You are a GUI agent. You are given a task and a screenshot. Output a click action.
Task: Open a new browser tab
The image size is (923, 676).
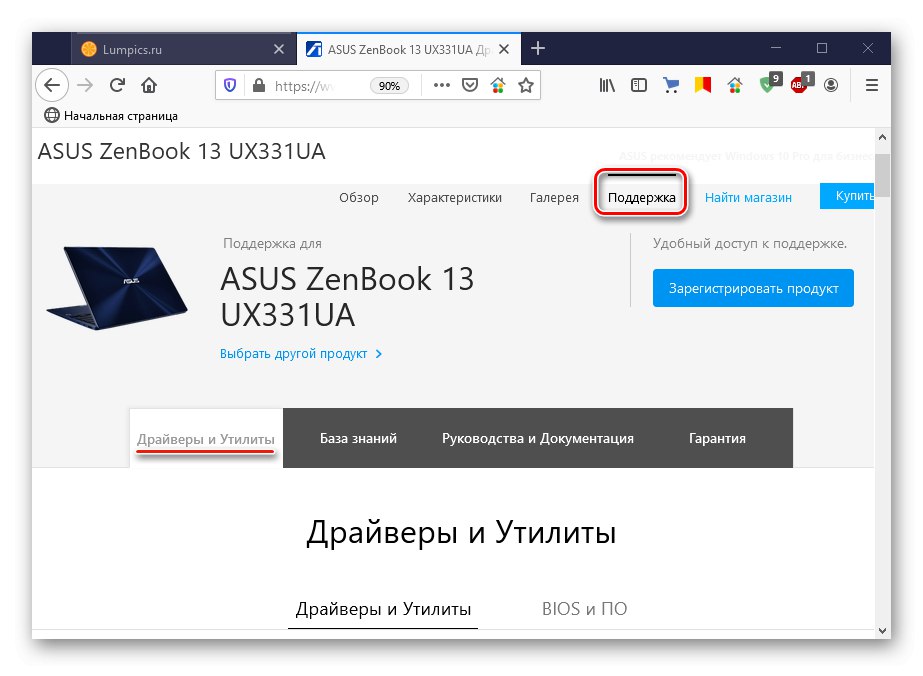[537, 48]
